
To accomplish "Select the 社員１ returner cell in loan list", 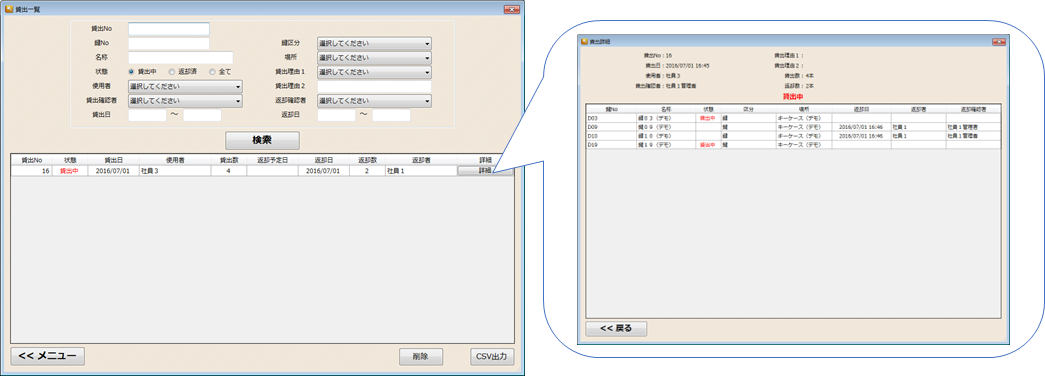I will [420, 171].
